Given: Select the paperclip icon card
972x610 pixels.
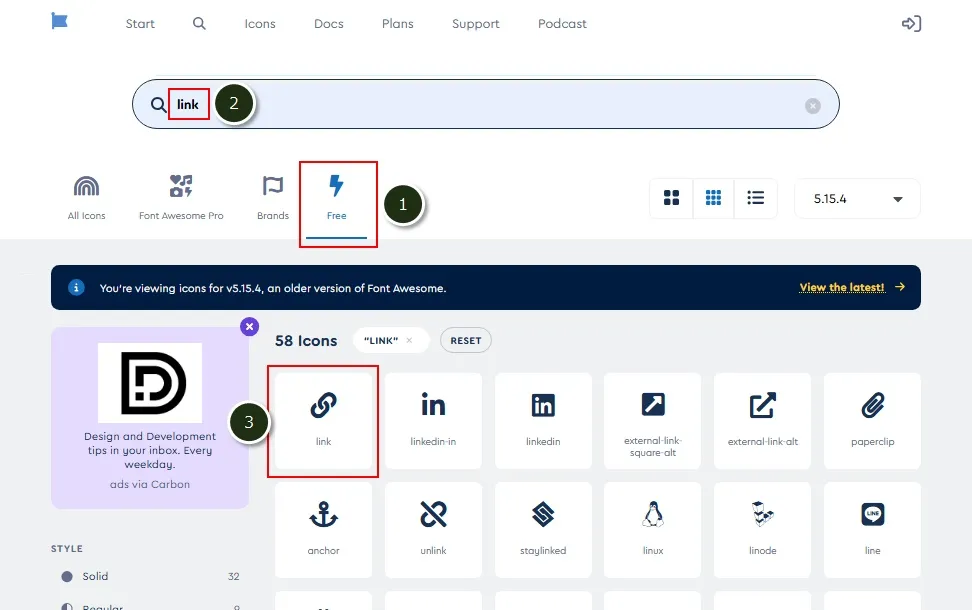Looking at the screenshot, I should tap(872, 420).
